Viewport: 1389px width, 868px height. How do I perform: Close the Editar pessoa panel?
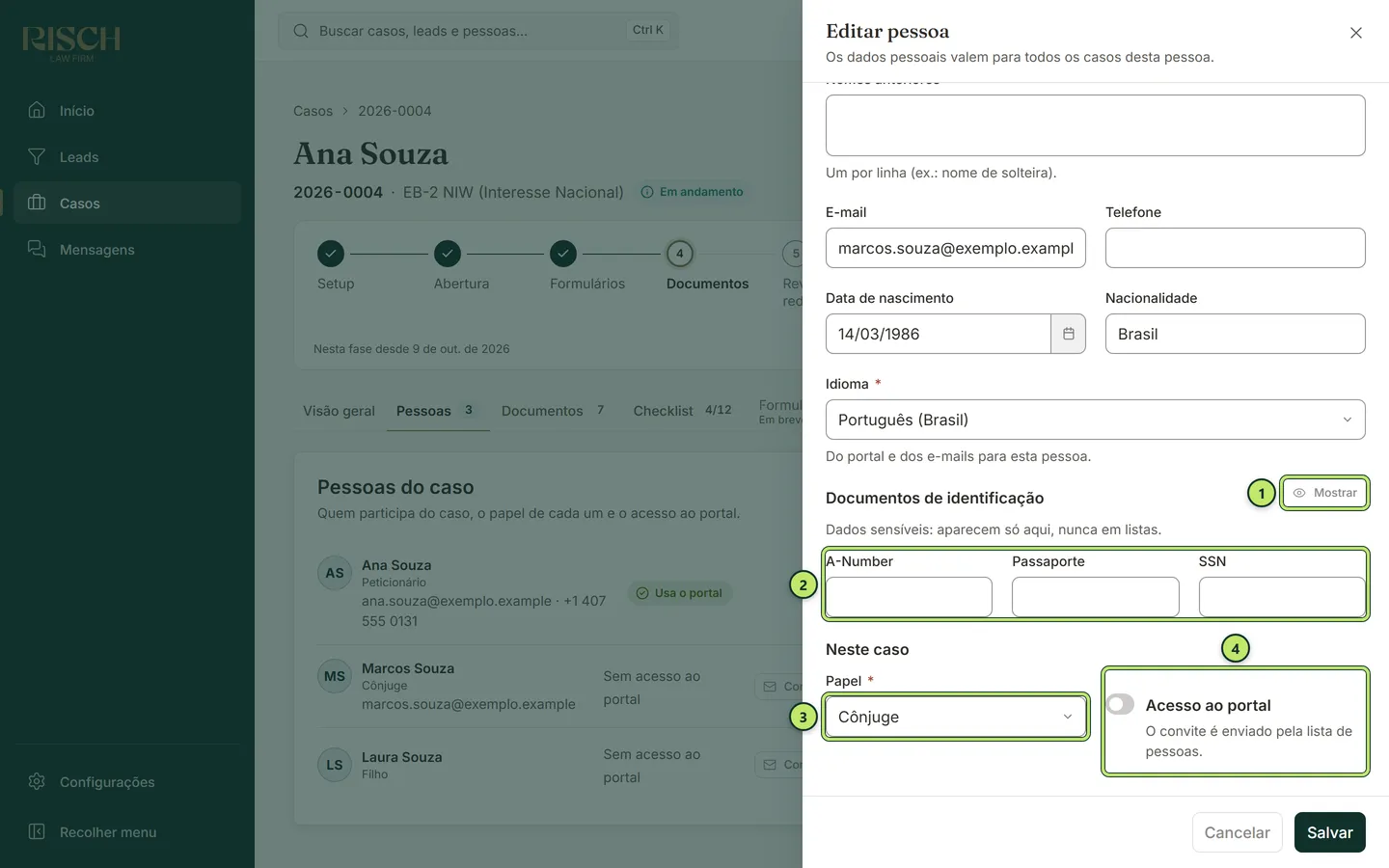pos(1355,33)
